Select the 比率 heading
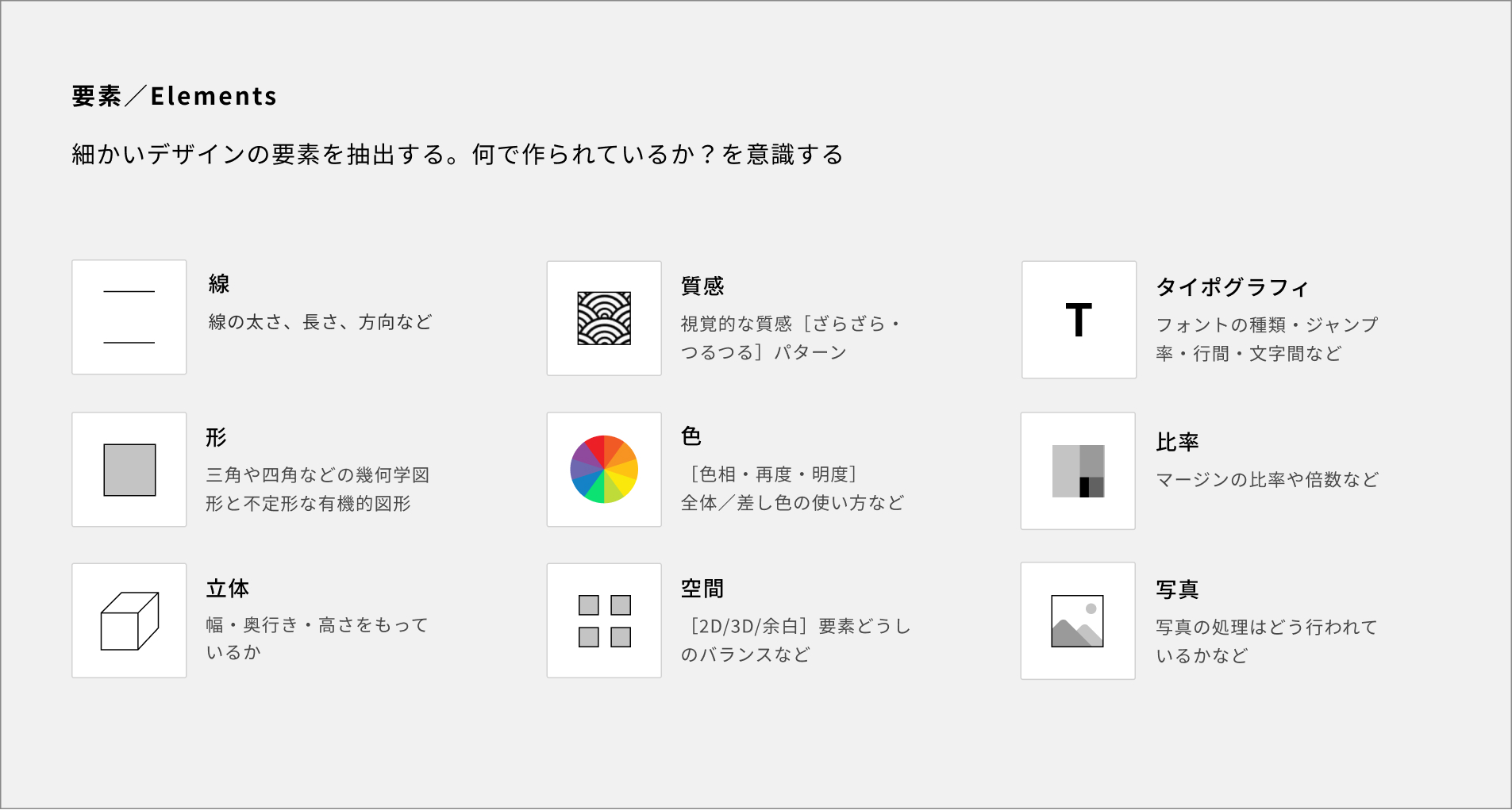 point(1177,442)
